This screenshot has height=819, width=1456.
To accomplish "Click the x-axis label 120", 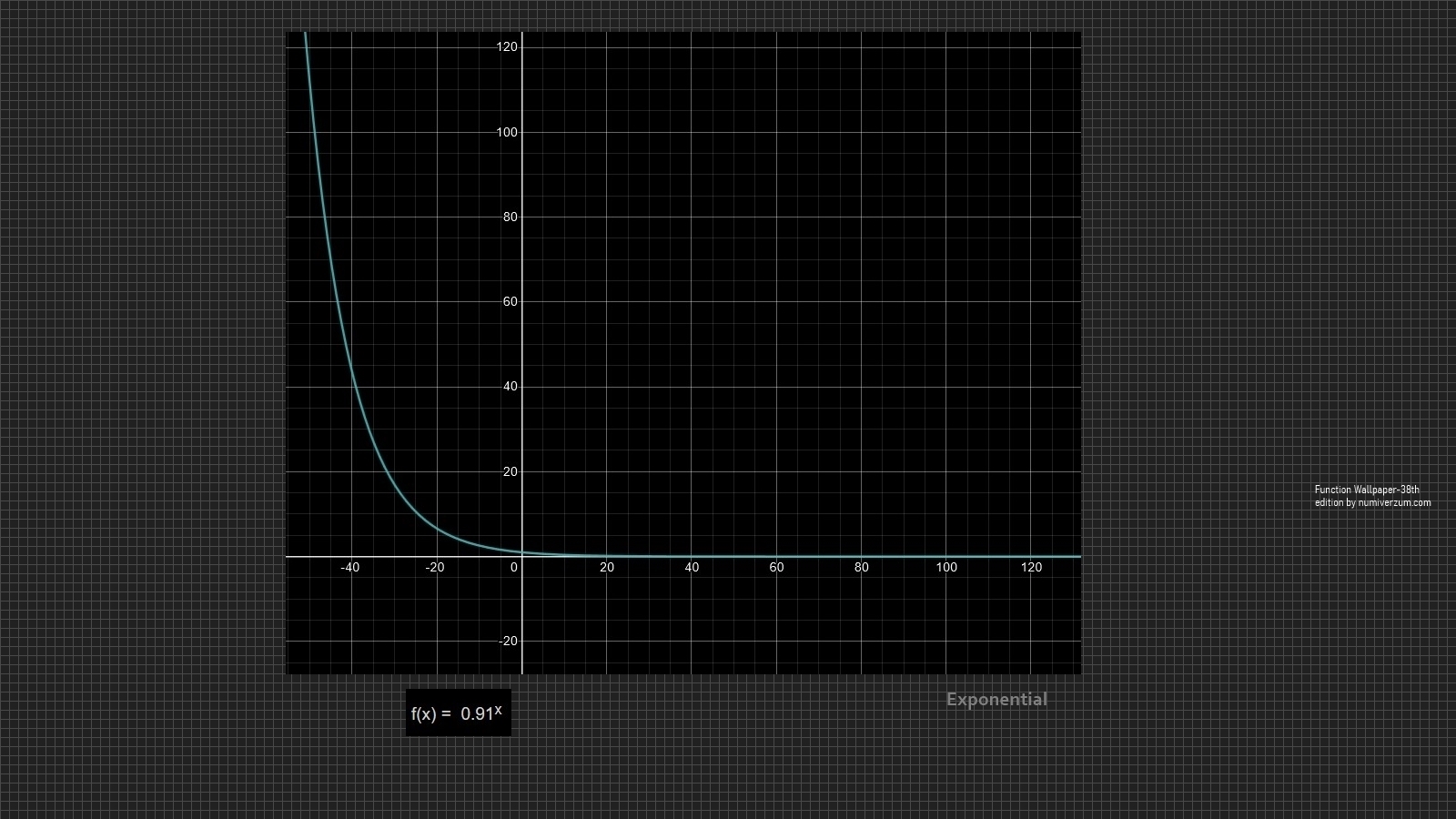I will (x=1031, y=567).
